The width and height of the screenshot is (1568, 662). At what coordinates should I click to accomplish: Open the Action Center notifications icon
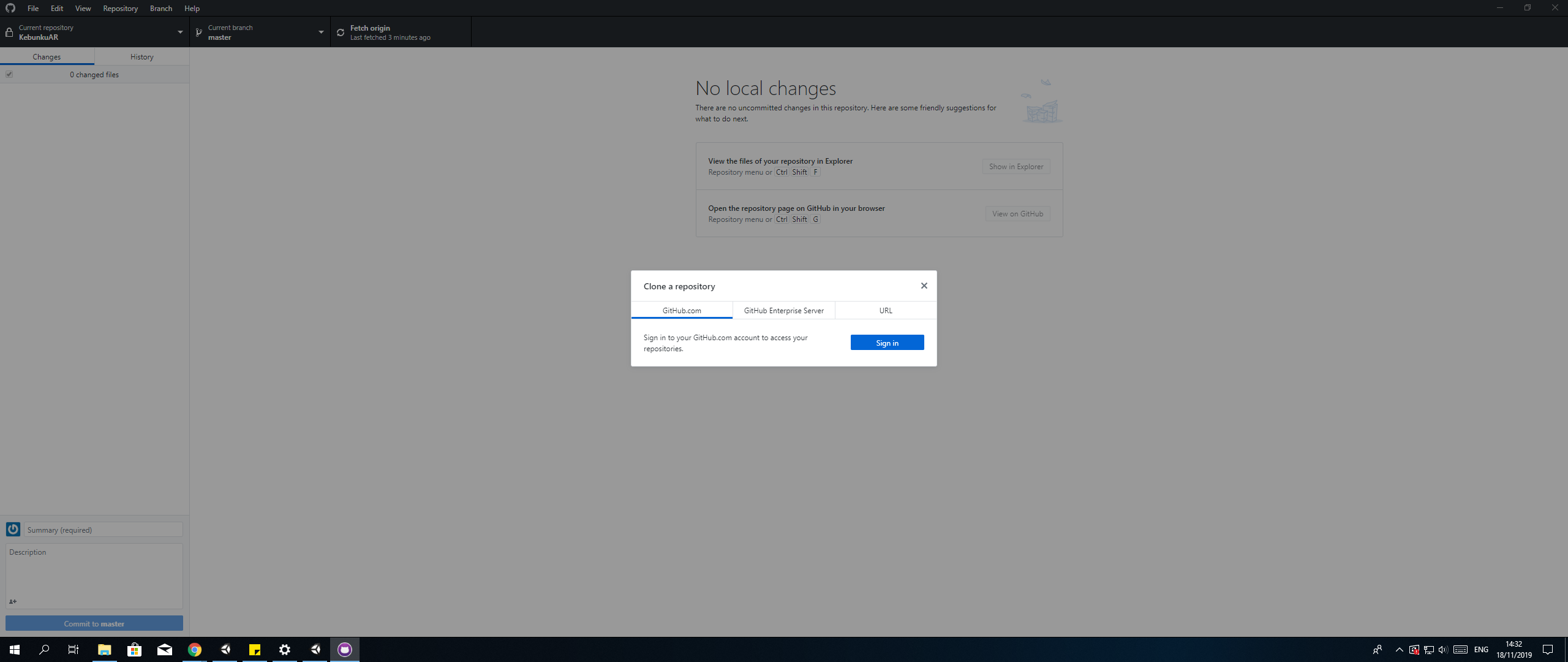click(x=1548, y=650)
